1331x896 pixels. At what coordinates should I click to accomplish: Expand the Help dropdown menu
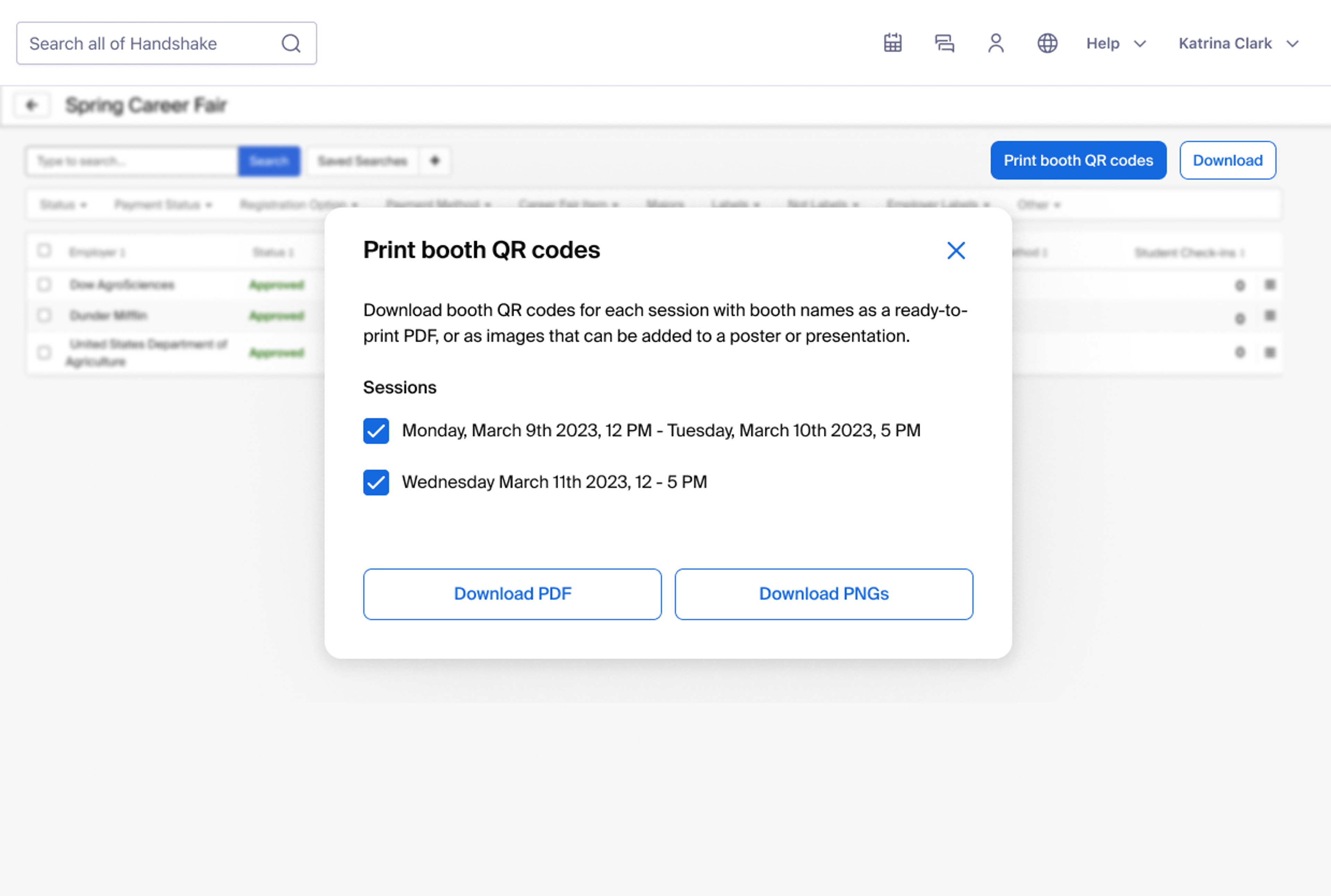tap(1115, 43)
